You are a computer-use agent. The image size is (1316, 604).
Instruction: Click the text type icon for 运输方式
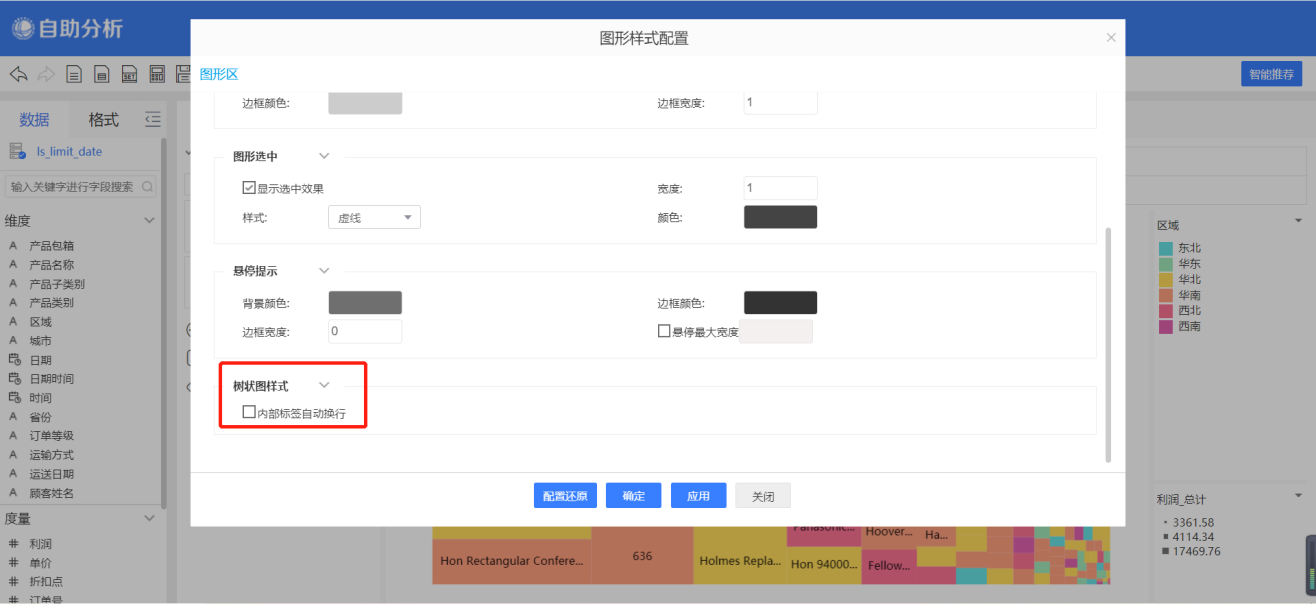point(14,455)
